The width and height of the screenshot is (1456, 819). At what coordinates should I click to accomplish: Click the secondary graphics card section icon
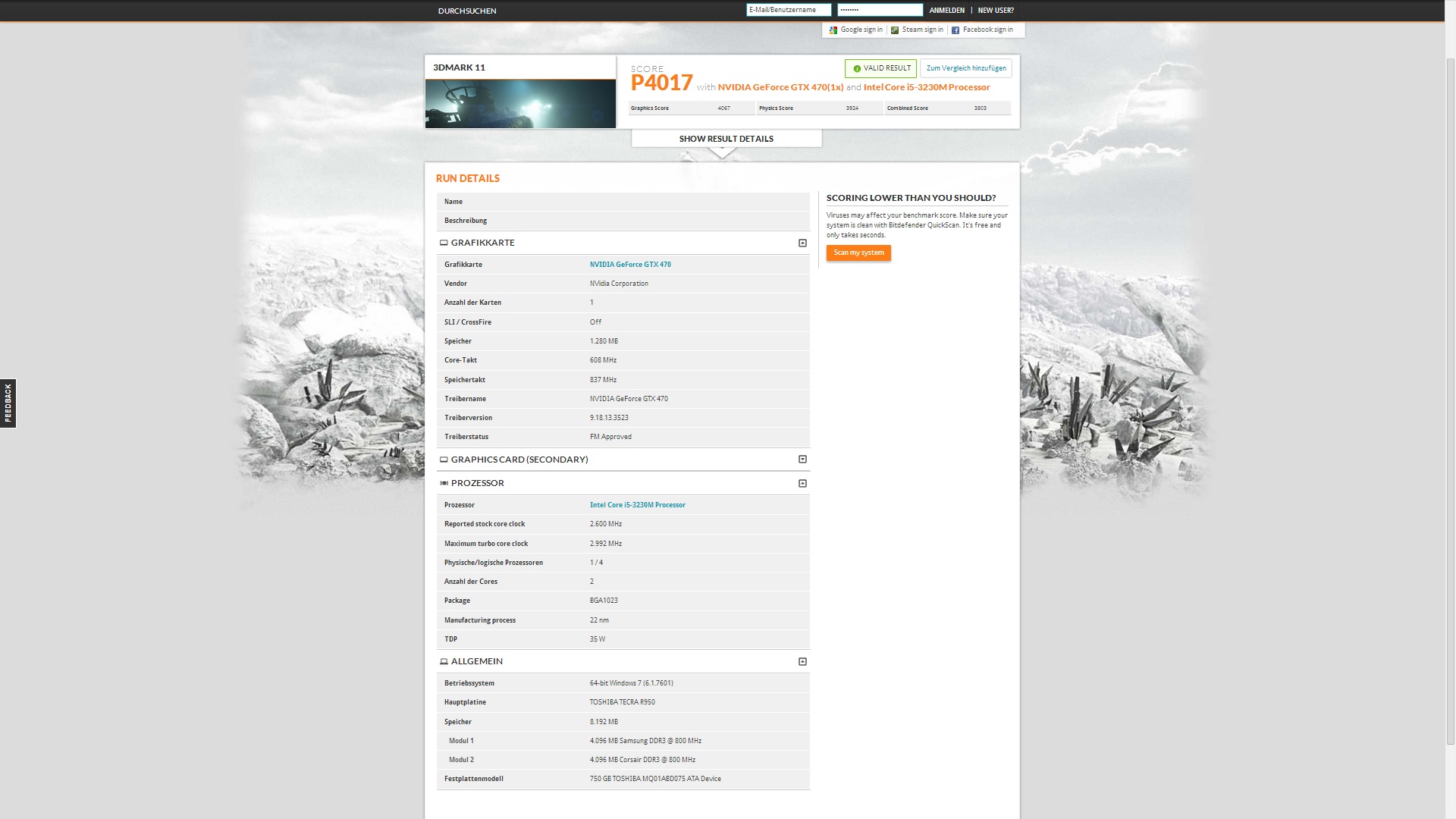444,460
